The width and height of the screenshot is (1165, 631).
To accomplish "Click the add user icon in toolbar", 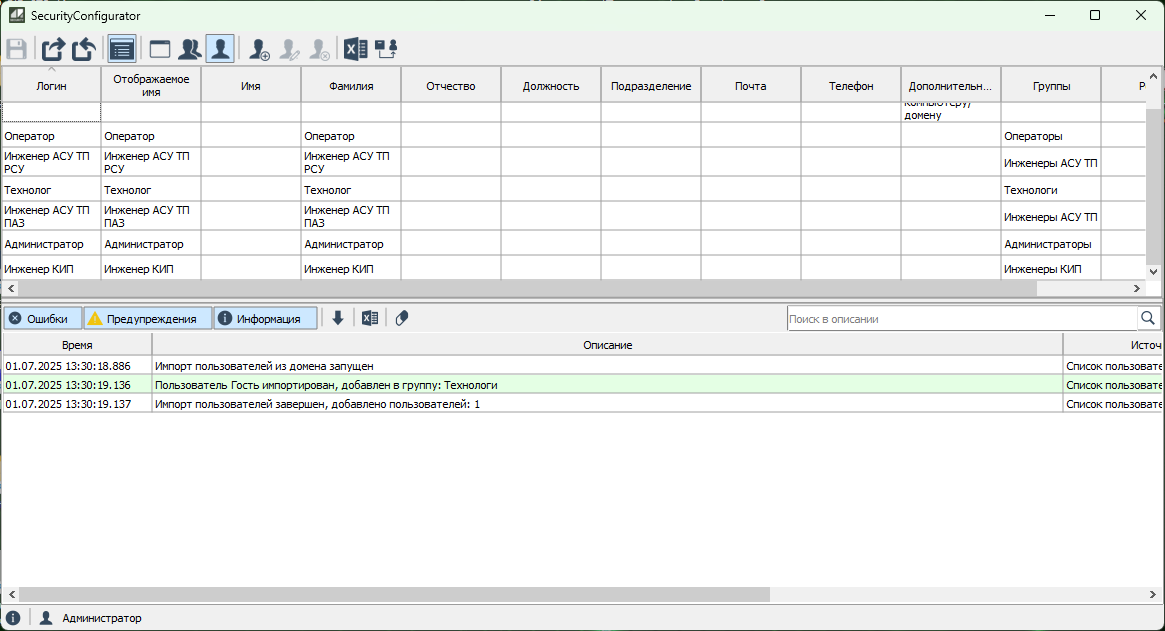I will click(x=260, y=48).
